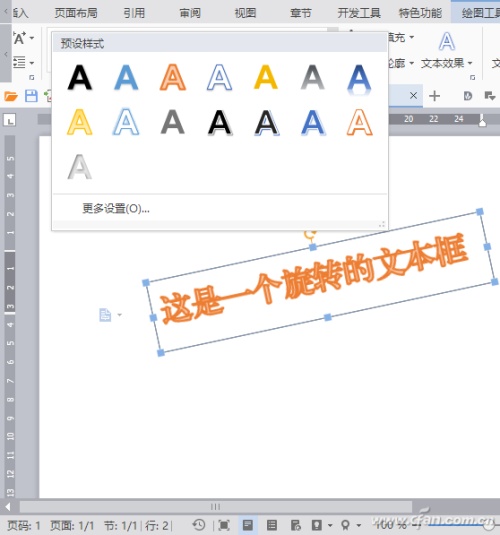Switch to the 视图 tab
This screenshot has width=500, height=535.
tap(245, 13)
